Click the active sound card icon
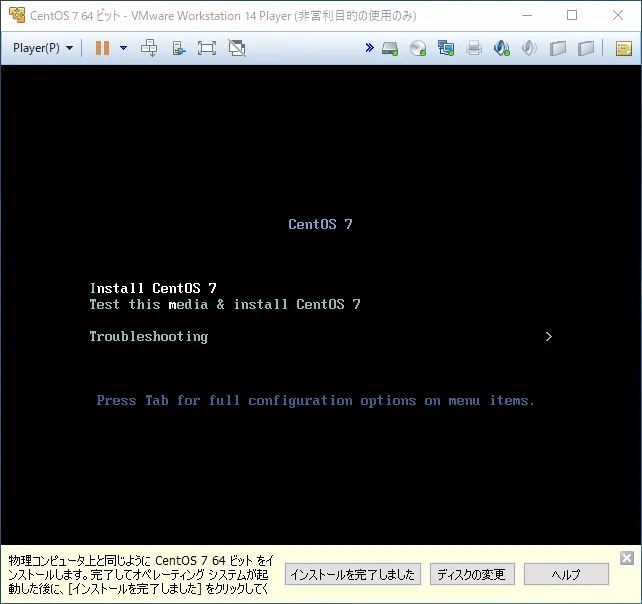Image resolution: width=642 pixels, height=604 pixels. [x=502, y=48]
